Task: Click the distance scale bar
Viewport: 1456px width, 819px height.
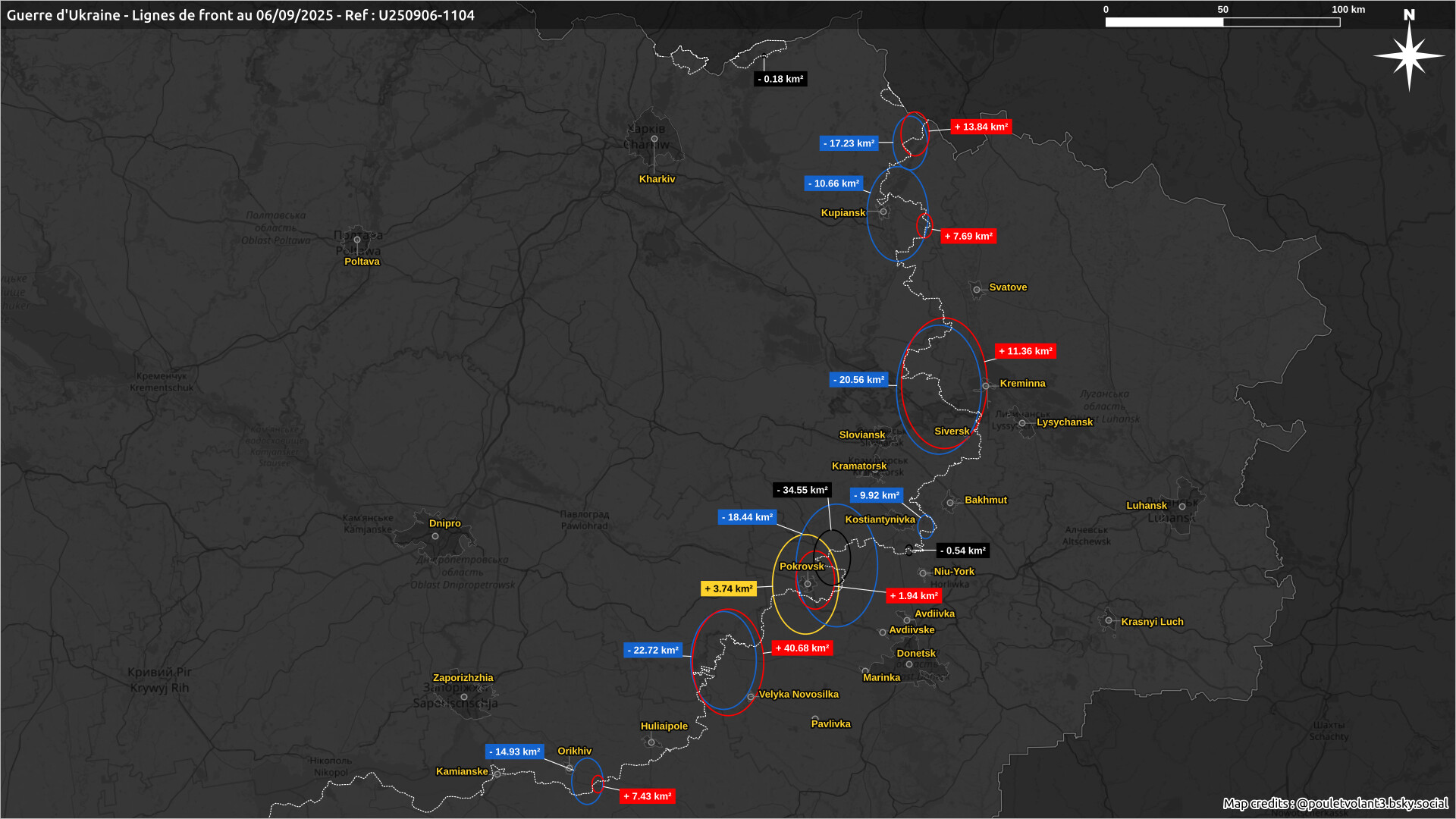Action: (1222, 22)
